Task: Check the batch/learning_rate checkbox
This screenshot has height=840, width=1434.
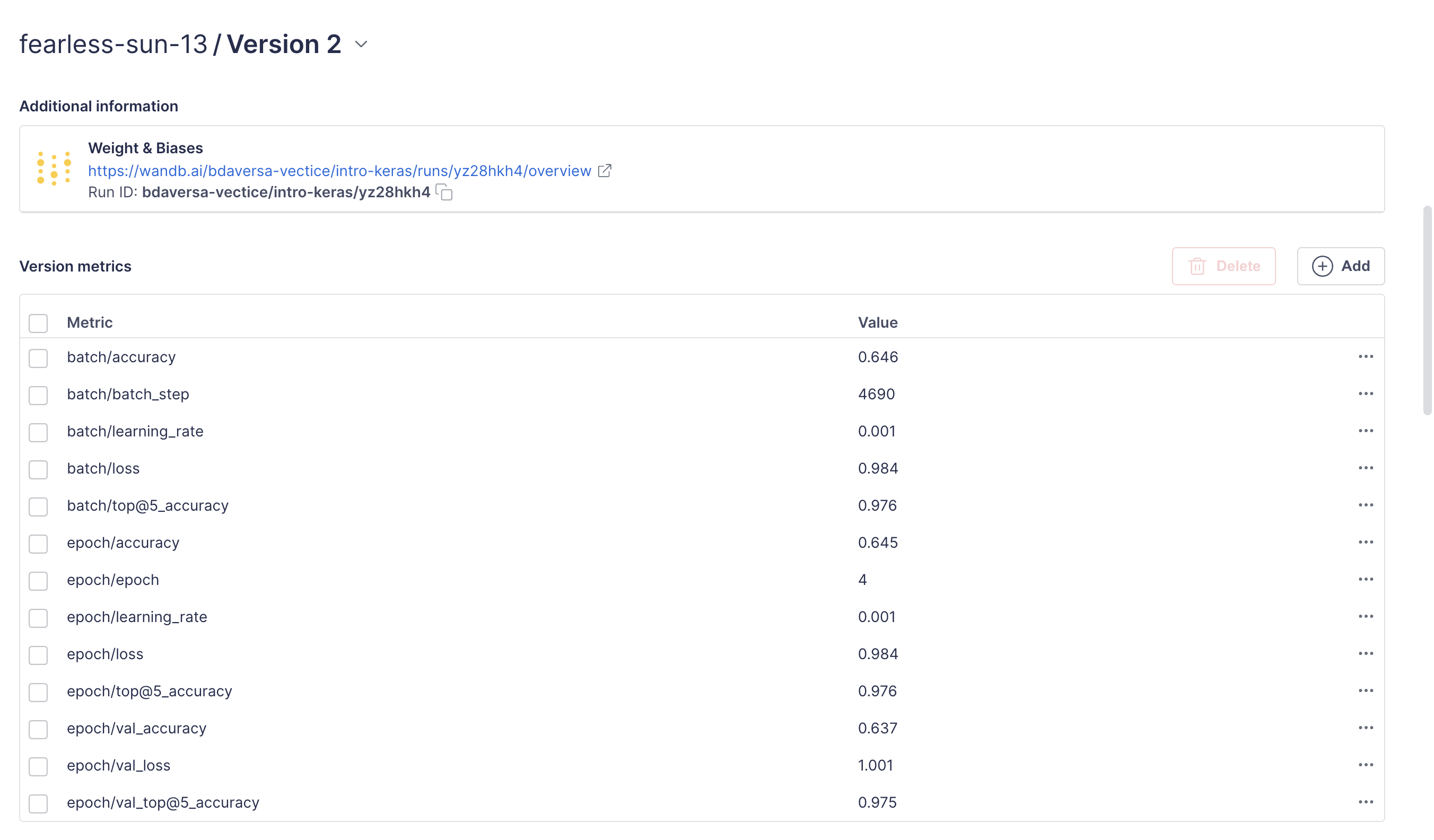Action: coord(38,433)
